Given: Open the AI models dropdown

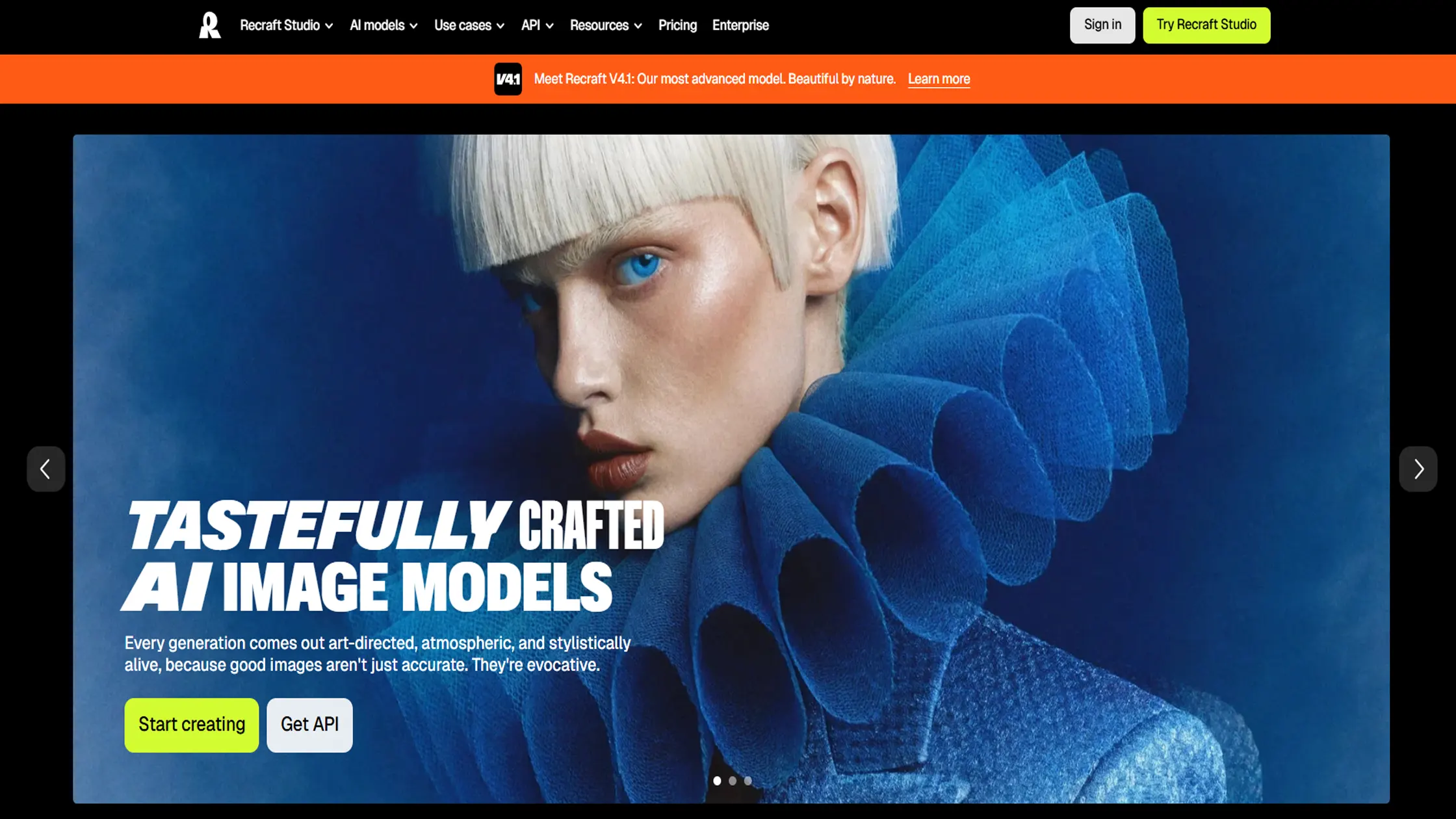Looking at the screenshot, I should (383, 25).
